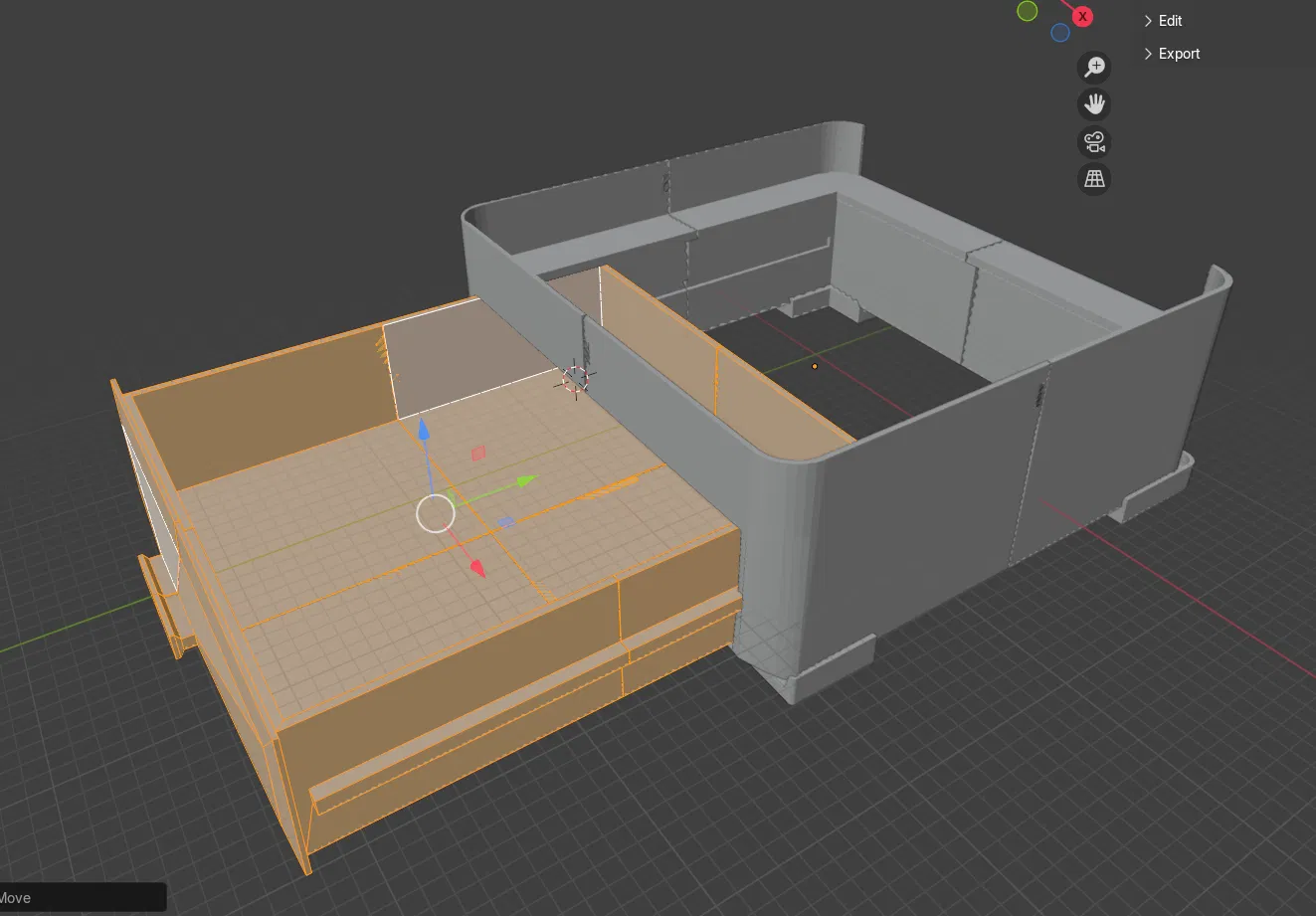Click the blue Z arrow of move gizmo
The width and height of the screenshot is (1316, 916).
(423, 430)
